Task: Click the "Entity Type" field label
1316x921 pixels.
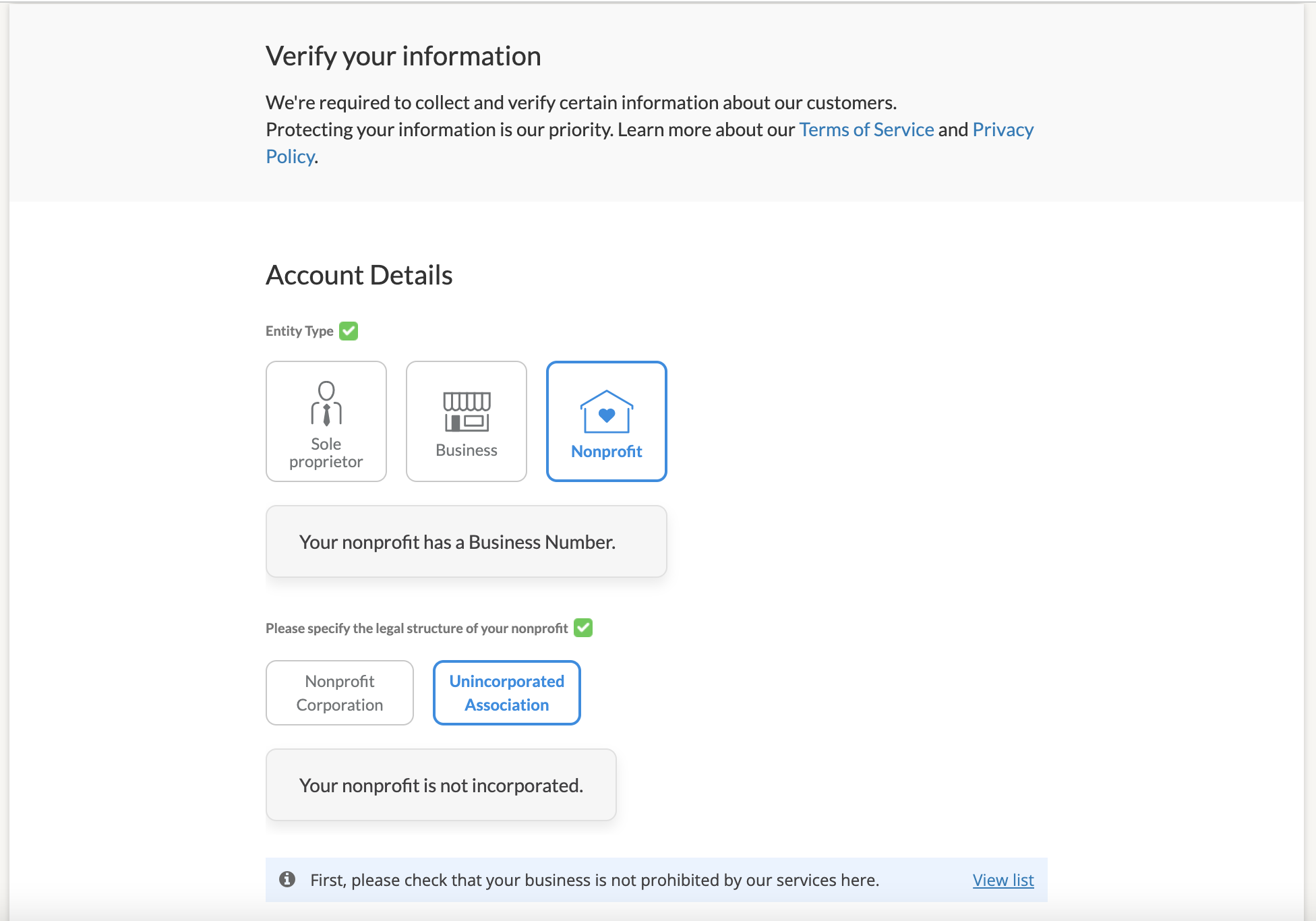Action: click(x=299, y=331)
